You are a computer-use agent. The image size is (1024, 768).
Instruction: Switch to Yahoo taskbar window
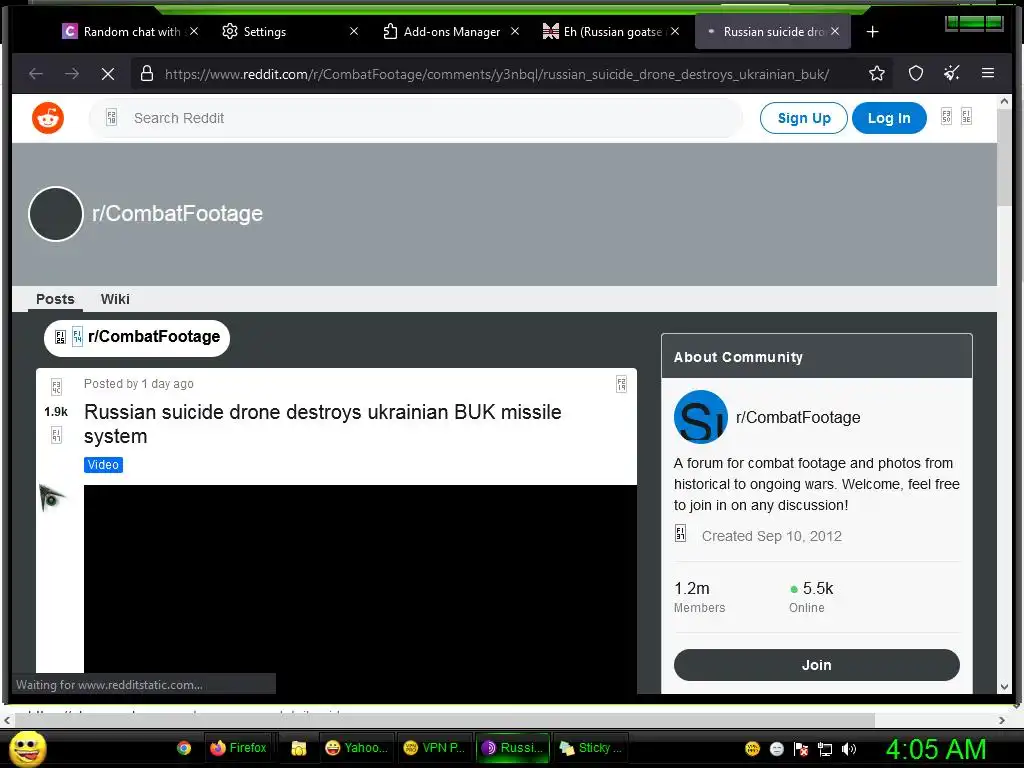pyautogui.click(x=356, y=748)
